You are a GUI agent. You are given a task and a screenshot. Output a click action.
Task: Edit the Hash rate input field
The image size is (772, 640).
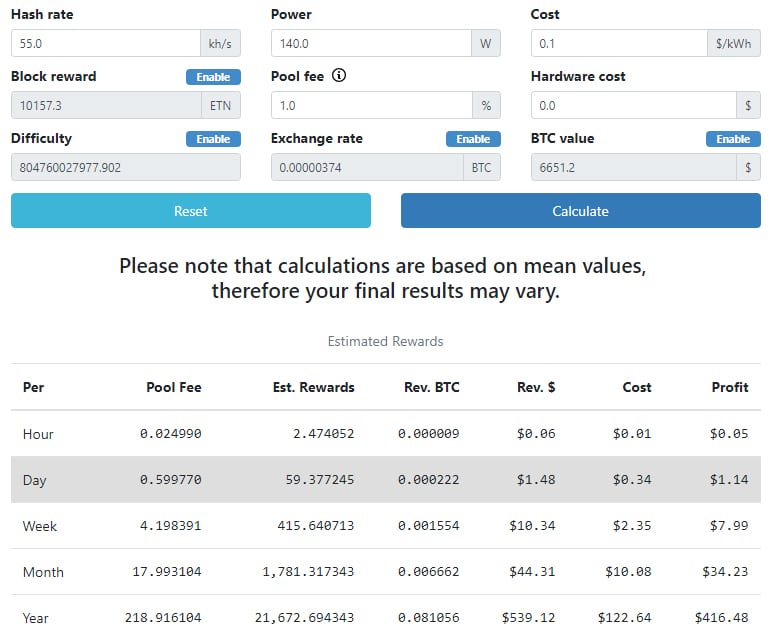pyautogui.click(x=106, y=43)
